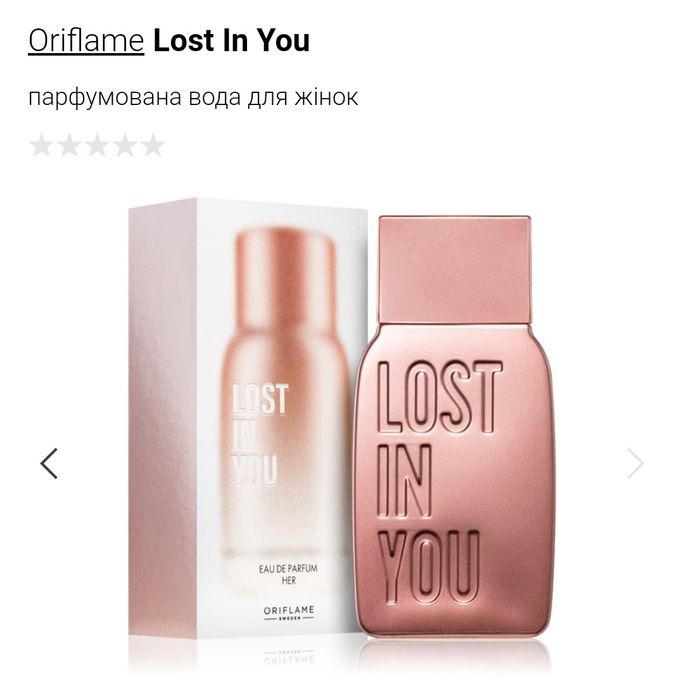Screen dimensions: 684x699
Task: Rate product with first star
Action: [x=41, y=145]
